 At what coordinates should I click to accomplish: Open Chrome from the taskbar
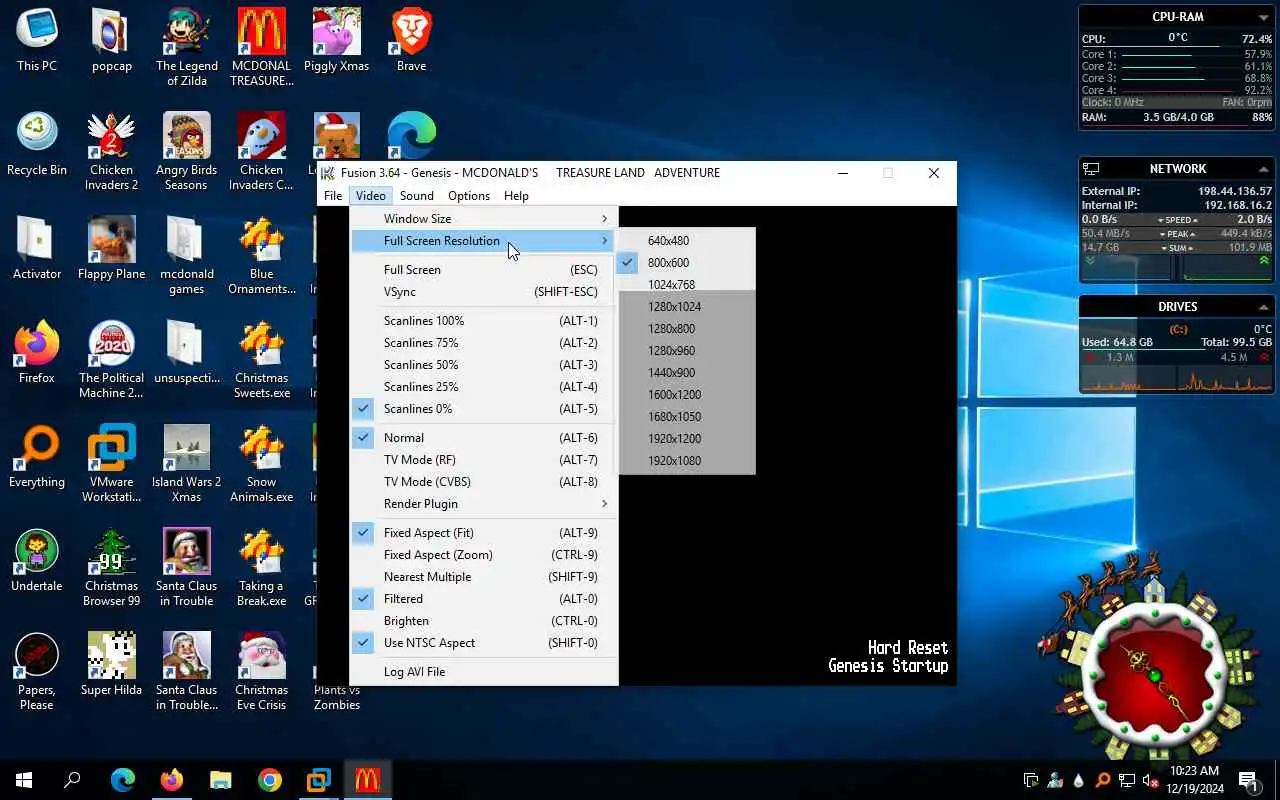pyautogui.click(x=269, y=780)
